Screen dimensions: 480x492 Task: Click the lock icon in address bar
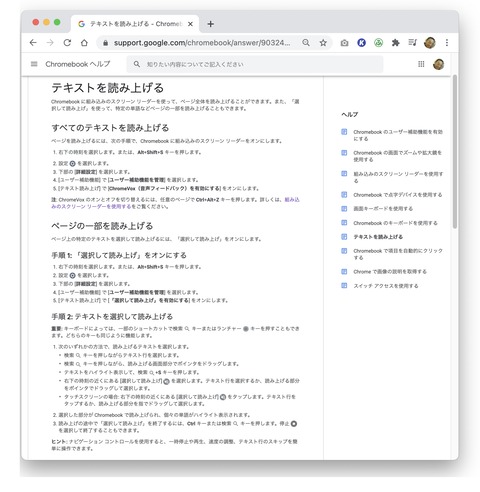pyautogui.click(x=105, y=43)
